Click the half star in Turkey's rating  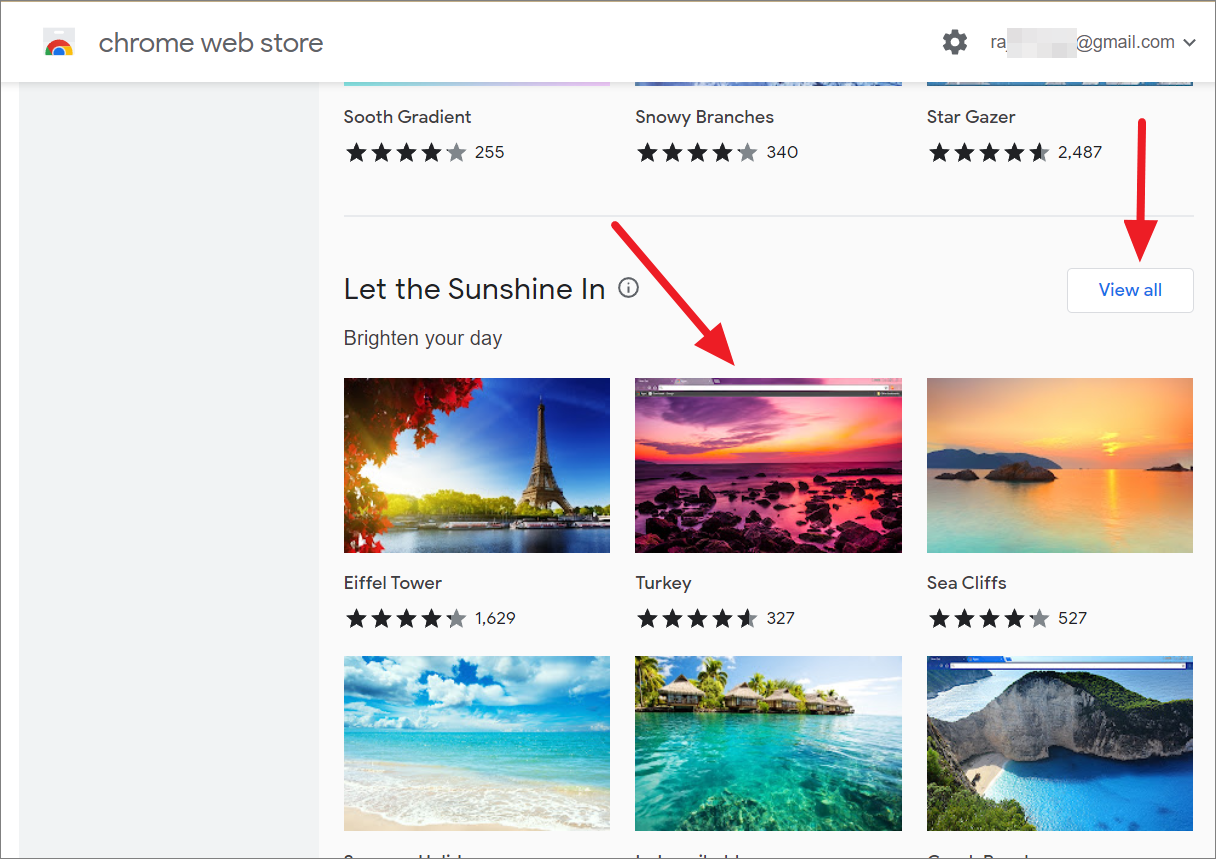[749, 618]
